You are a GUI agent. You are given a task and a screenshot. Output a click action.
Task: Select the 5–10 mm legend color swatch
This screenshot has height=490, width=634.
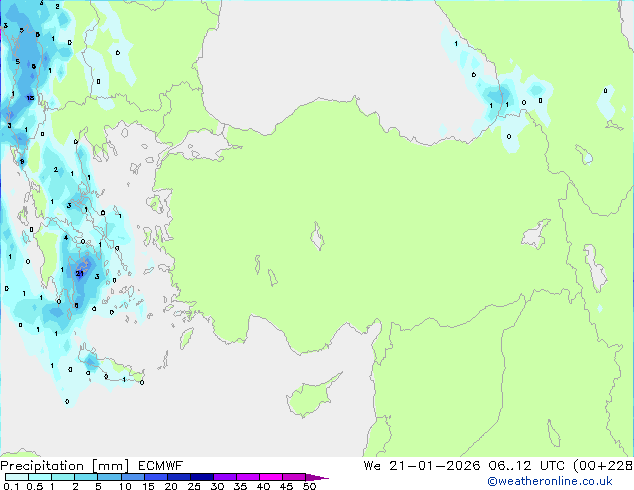click(109, 477)
